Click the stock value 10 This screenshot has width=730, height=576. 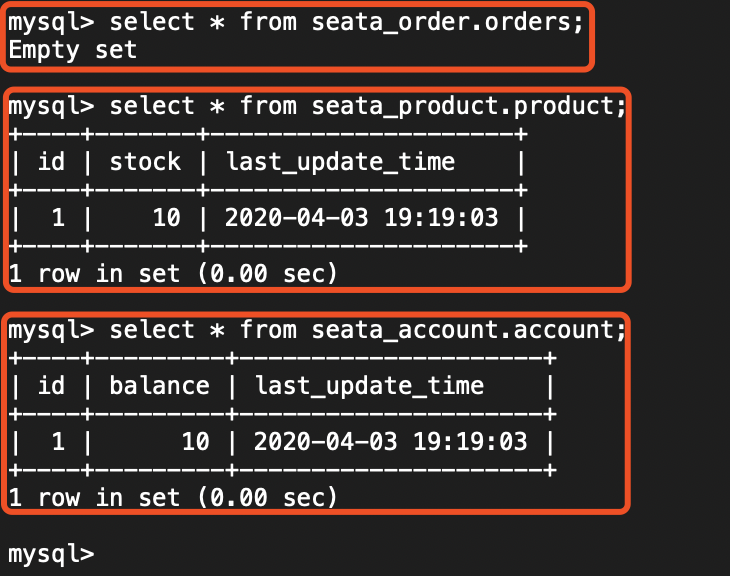click(166, 217)
